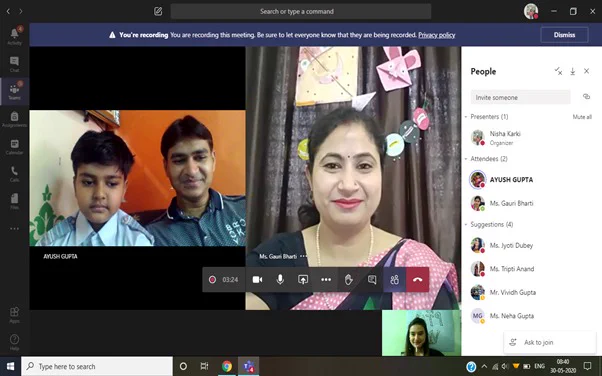Mute all participants

582,117
